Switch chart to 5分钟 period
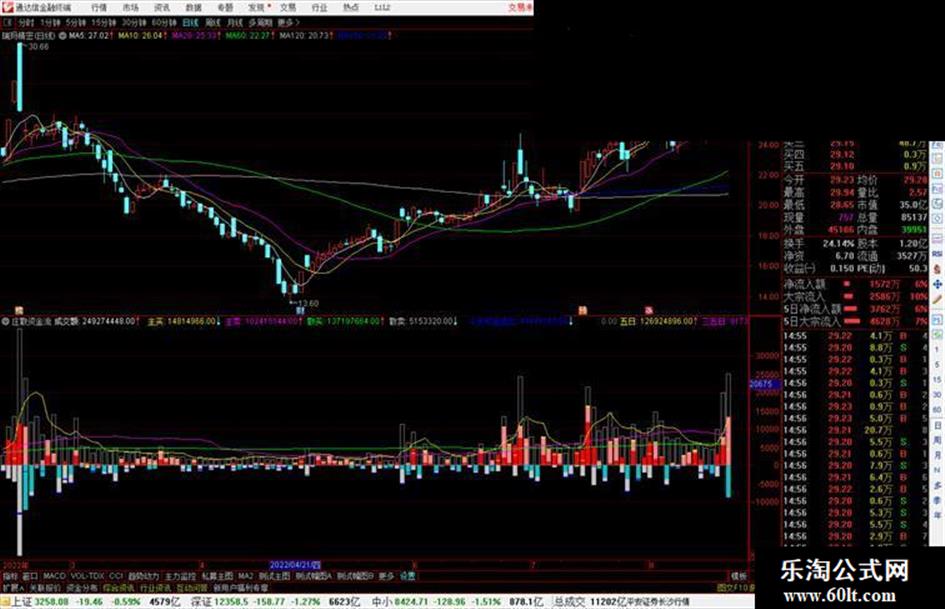 [x=75, y=22]
